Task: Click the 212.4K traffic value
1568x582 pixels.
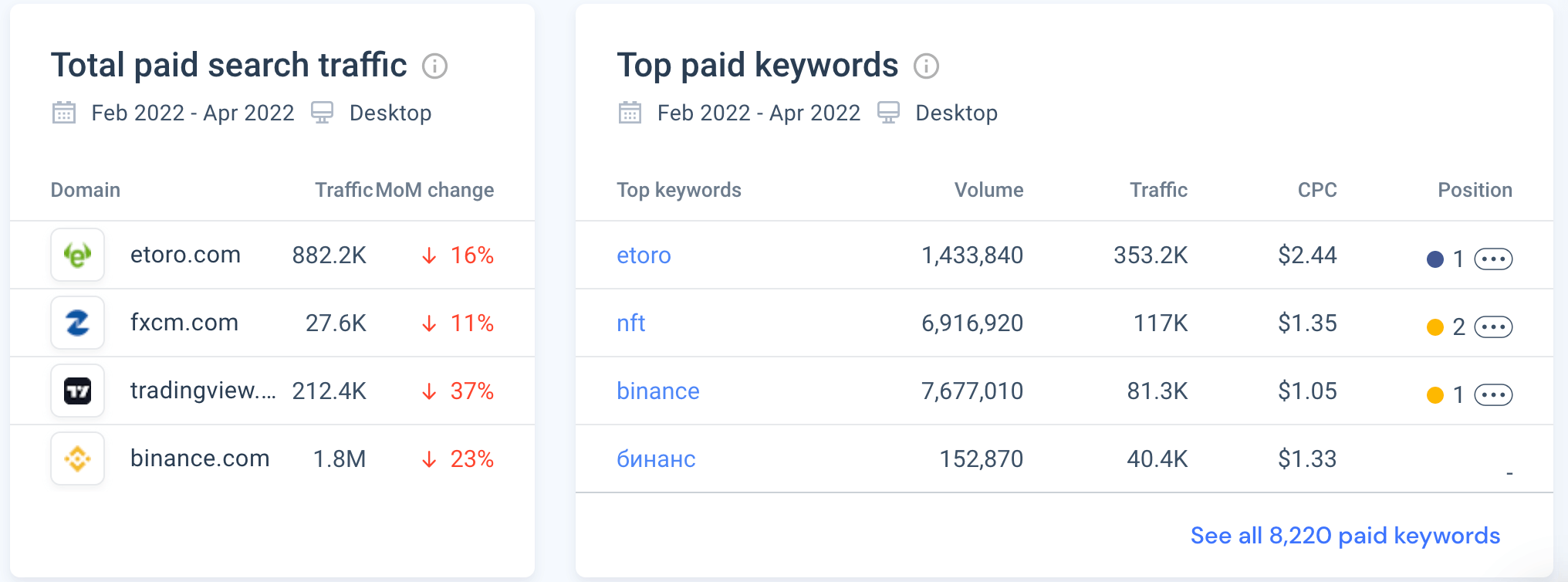Action: click(x=329, y=391)
